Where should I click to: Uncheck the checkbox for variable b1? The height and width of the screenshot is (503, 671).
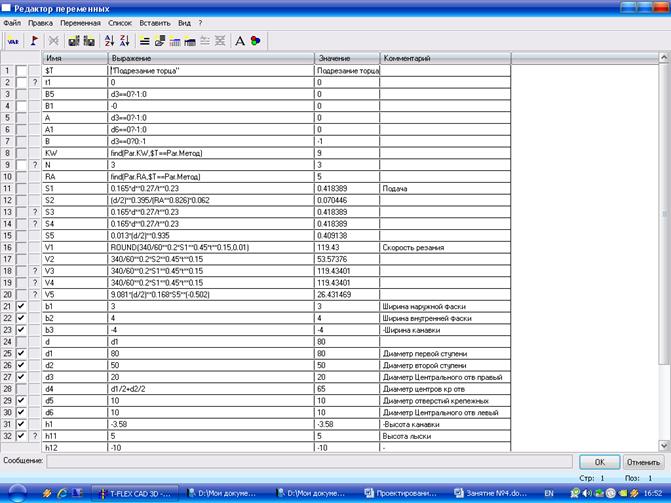[21, 307]
